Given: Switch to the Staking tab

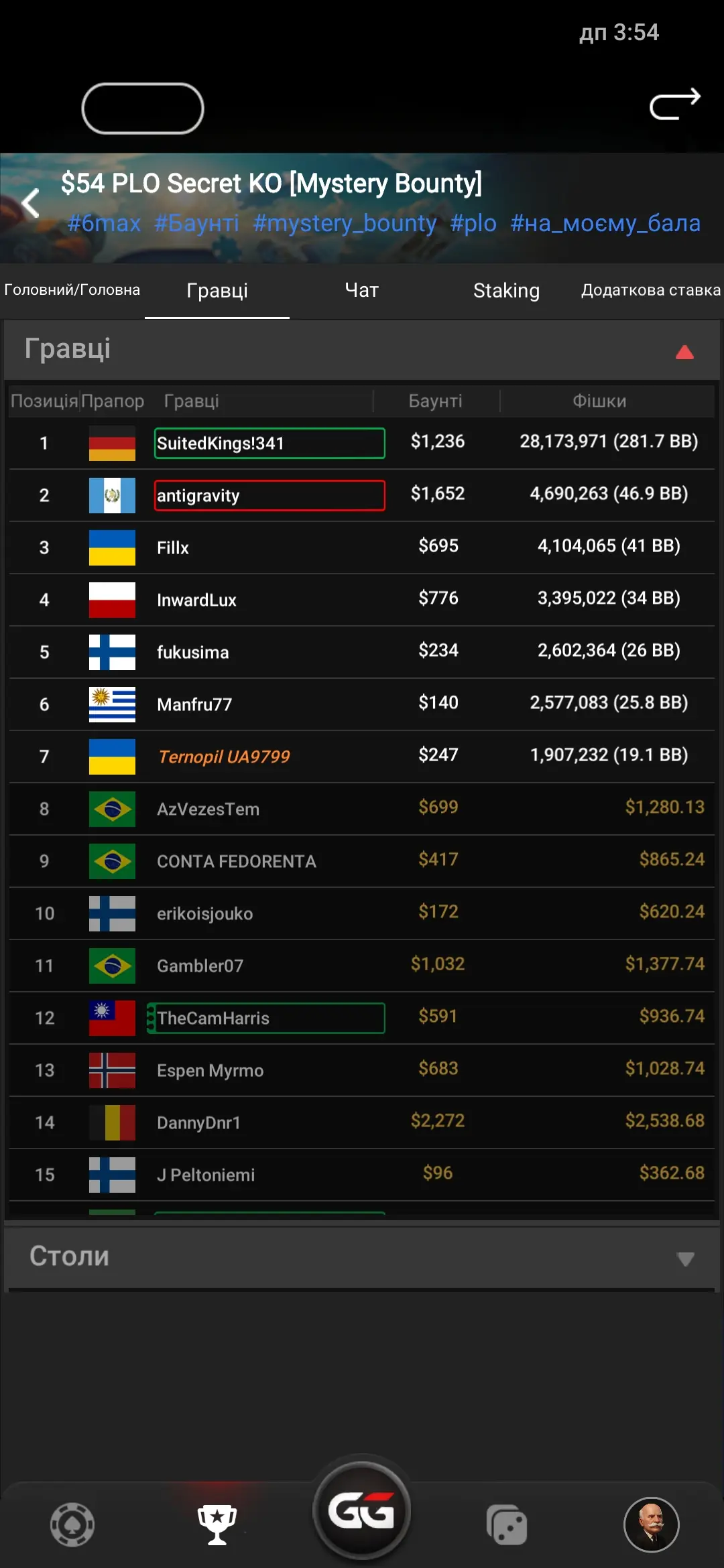Looking at the screenshot, I should [506, 290].
